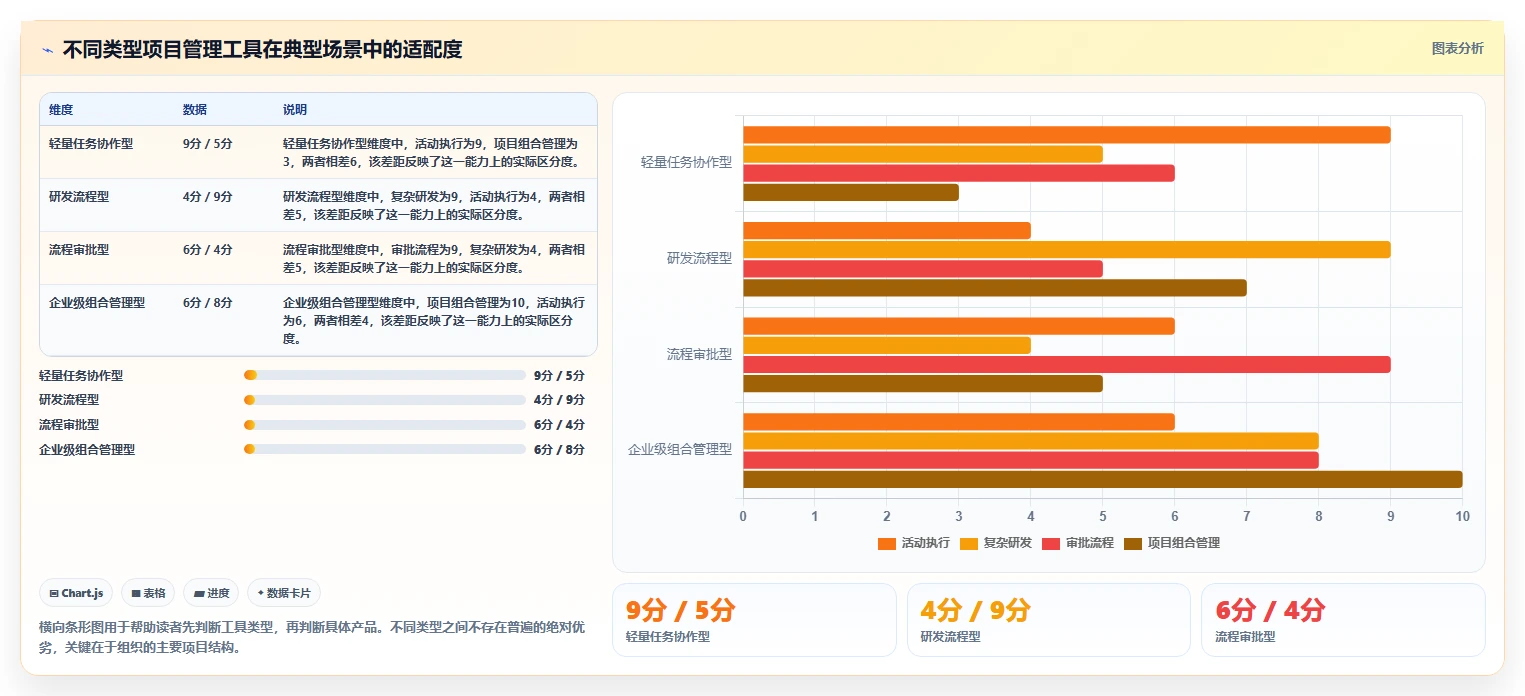Viewport: 1525px width, 696px height.
Task: Select 研发流程型 table row name cell
Action: coord(79,196)
